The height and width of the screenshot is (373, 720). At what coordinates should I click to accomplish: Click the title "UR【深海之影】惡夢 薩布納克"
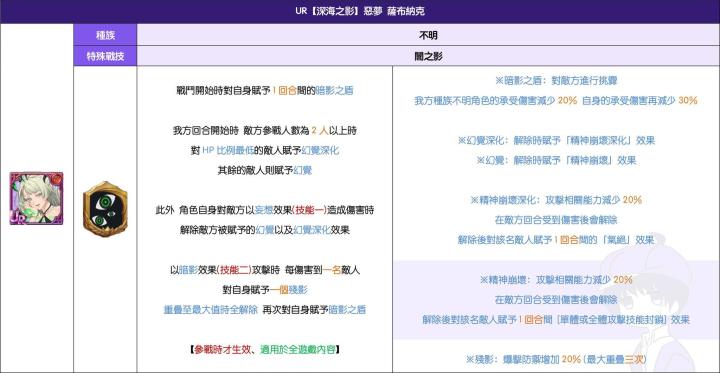point(360,11)
